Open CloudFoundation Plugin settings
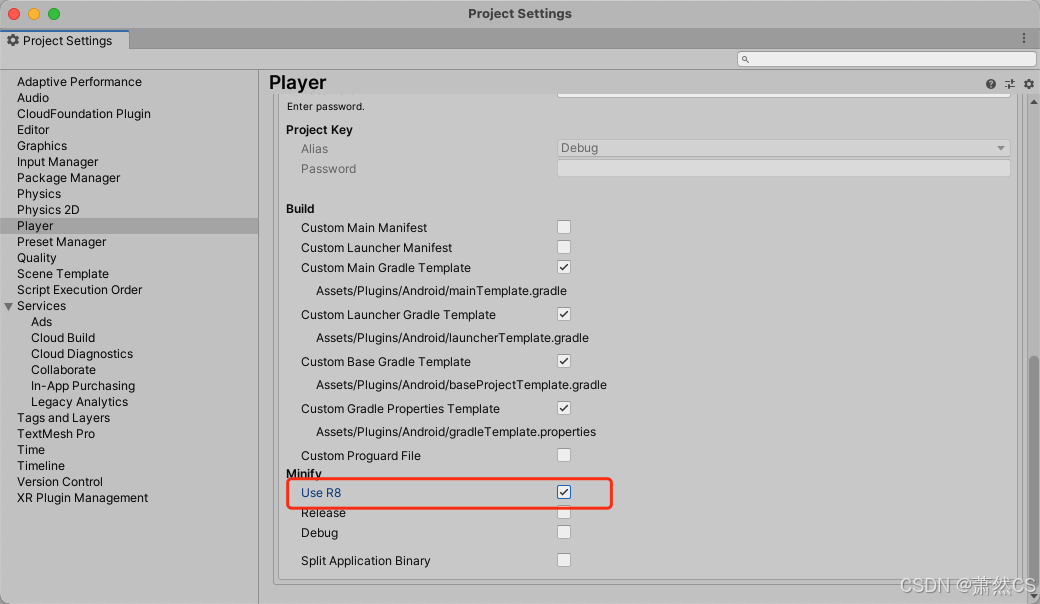Image resolution: width=1040 pixels, height=604 pixels. coord(84,113)
